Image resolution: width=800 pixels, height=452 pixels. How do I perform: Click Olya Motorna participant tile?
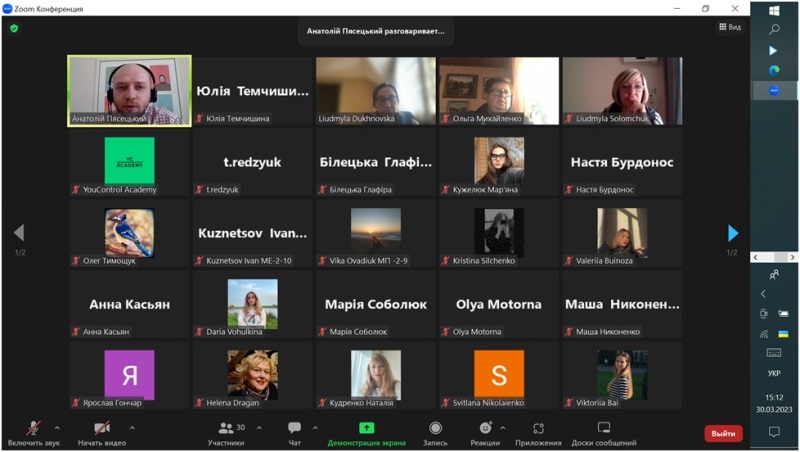point(499,304)
